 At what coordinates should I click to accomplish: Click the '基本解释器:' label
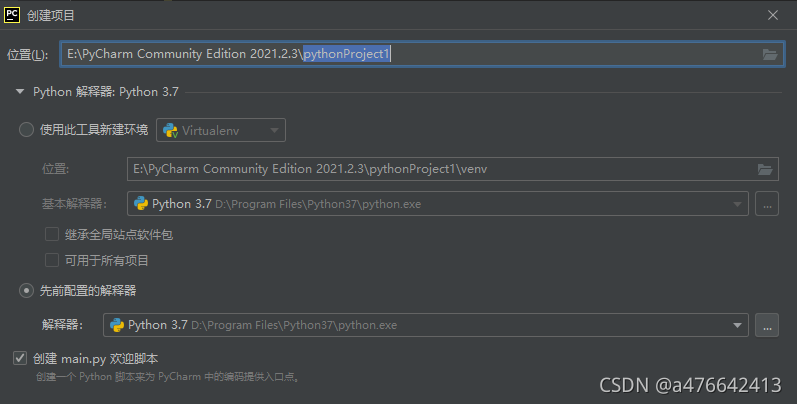pos(75,204)
